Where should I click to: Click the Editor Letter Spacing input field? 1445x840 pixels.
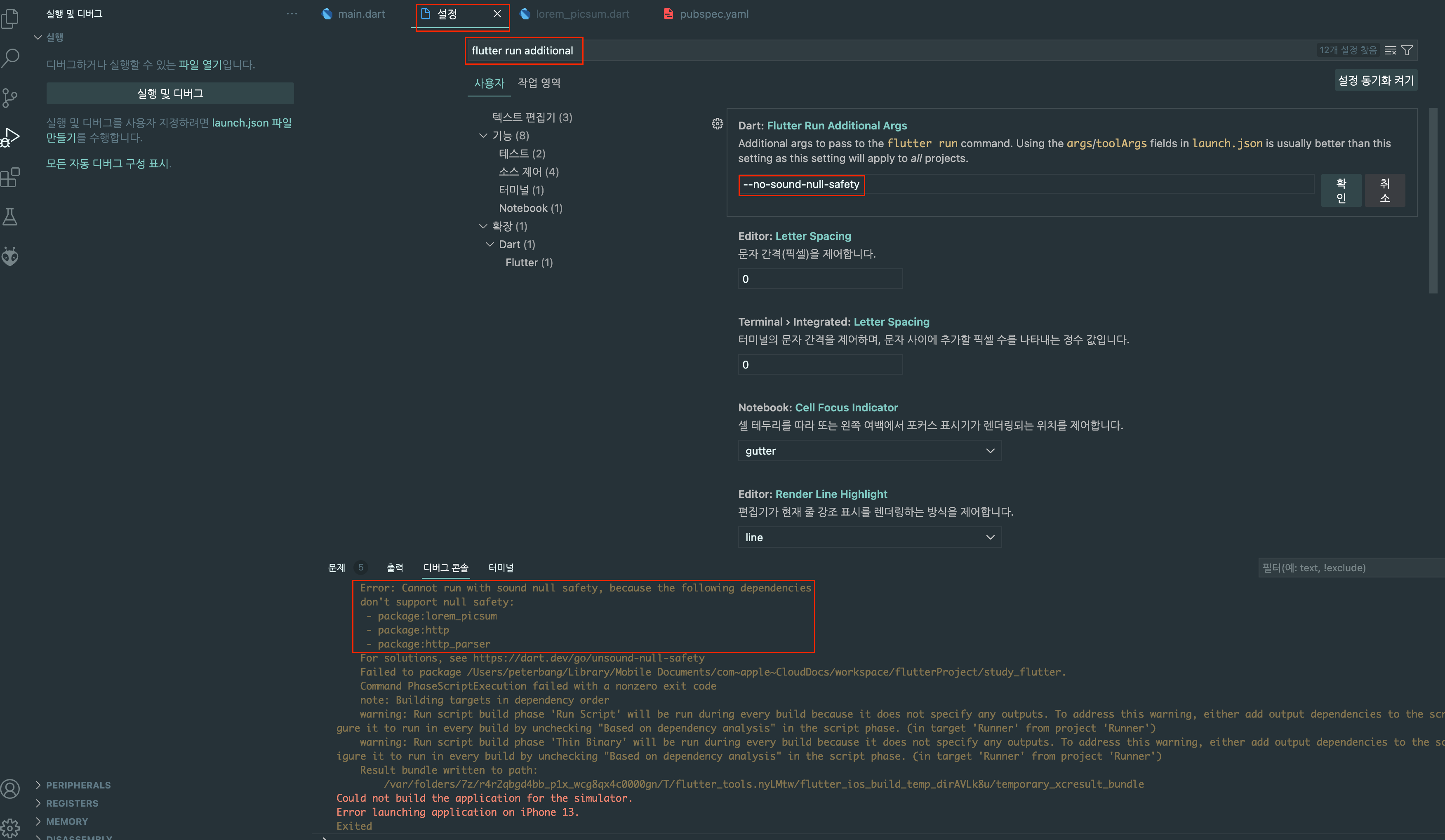click(819, 279)
